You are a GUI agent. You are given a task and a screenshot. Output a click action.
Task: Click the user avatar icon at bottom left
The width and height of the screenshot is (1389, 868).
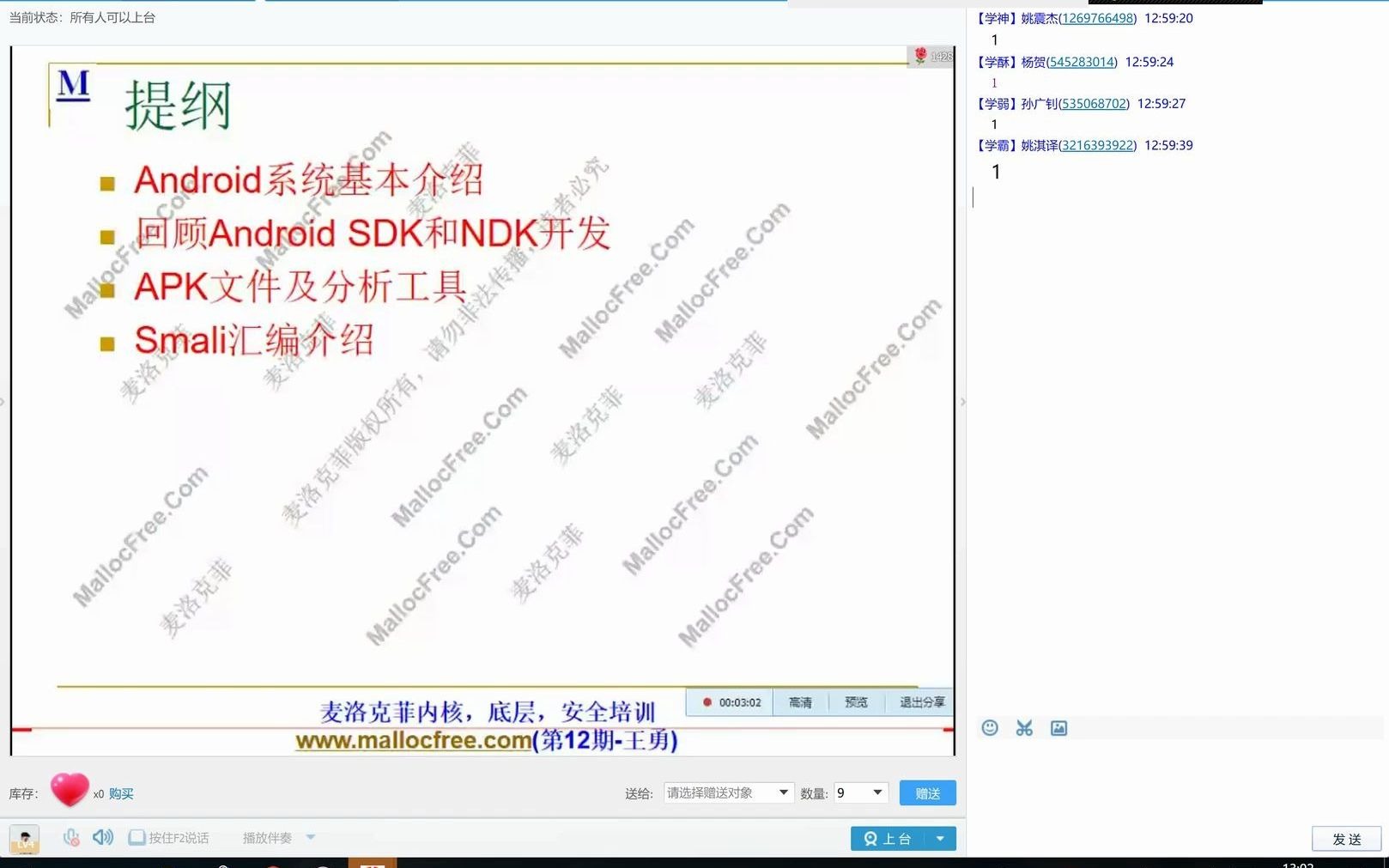click(24, 839)
